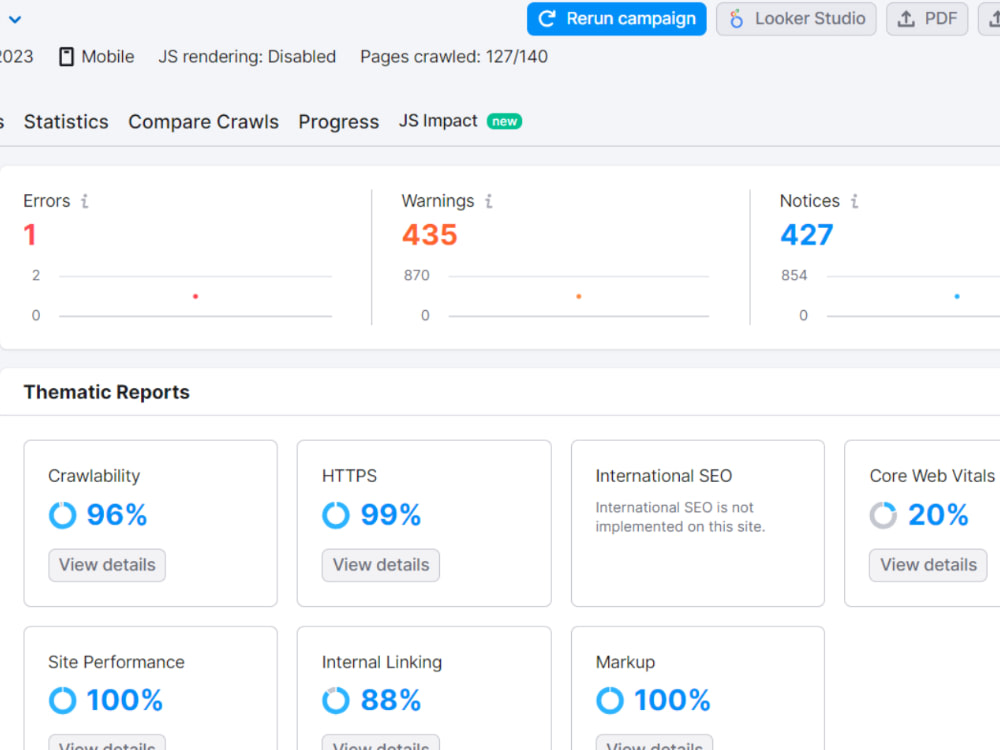Export the report as PDF
The height and width of the screenshot is (750, 1000).
pyautogui.click(x=927, y=19)
